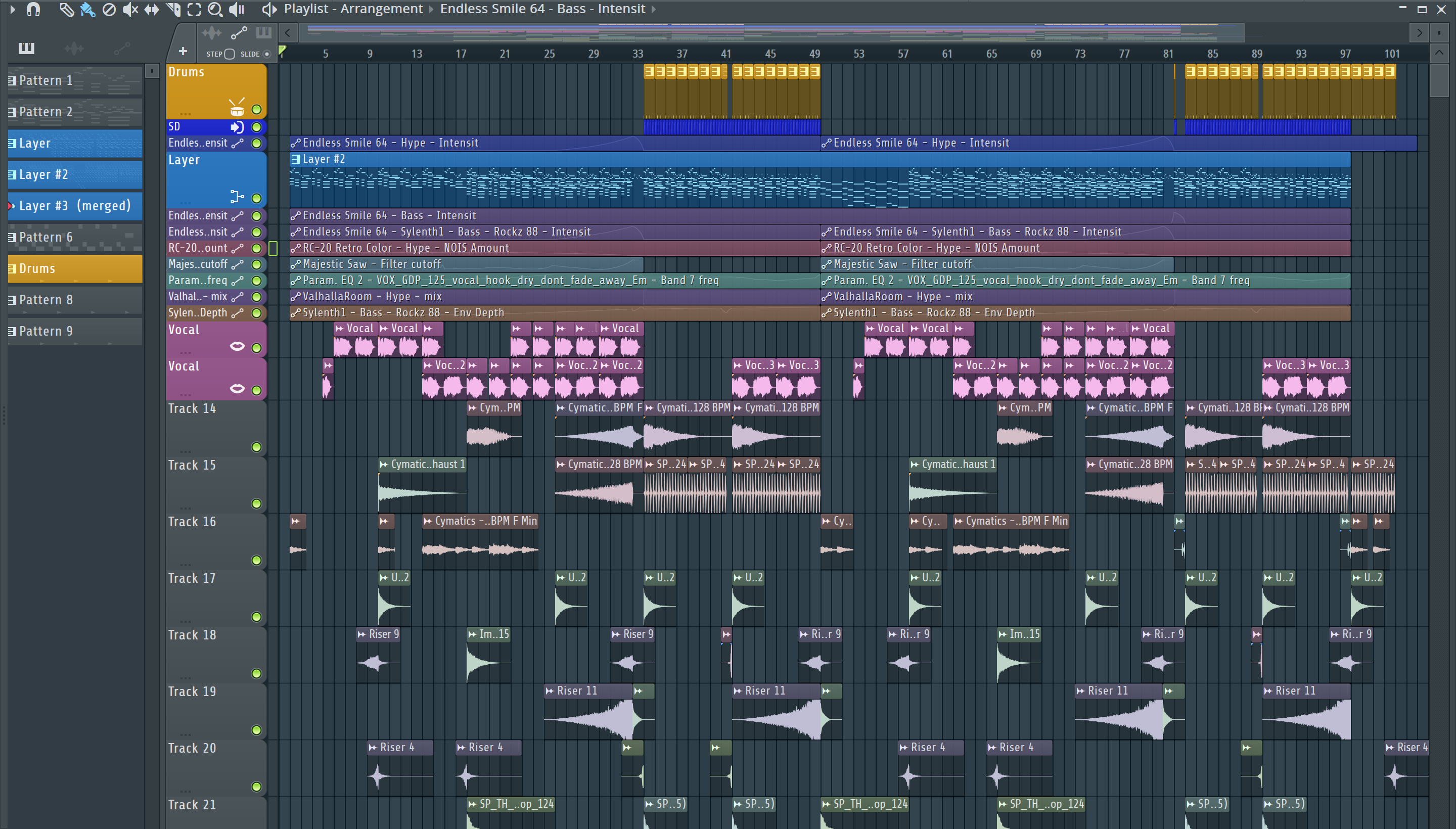This screenshot has height=829, width=1456.
Task: Select the Select tool
Action: click(x=194, y=9)
